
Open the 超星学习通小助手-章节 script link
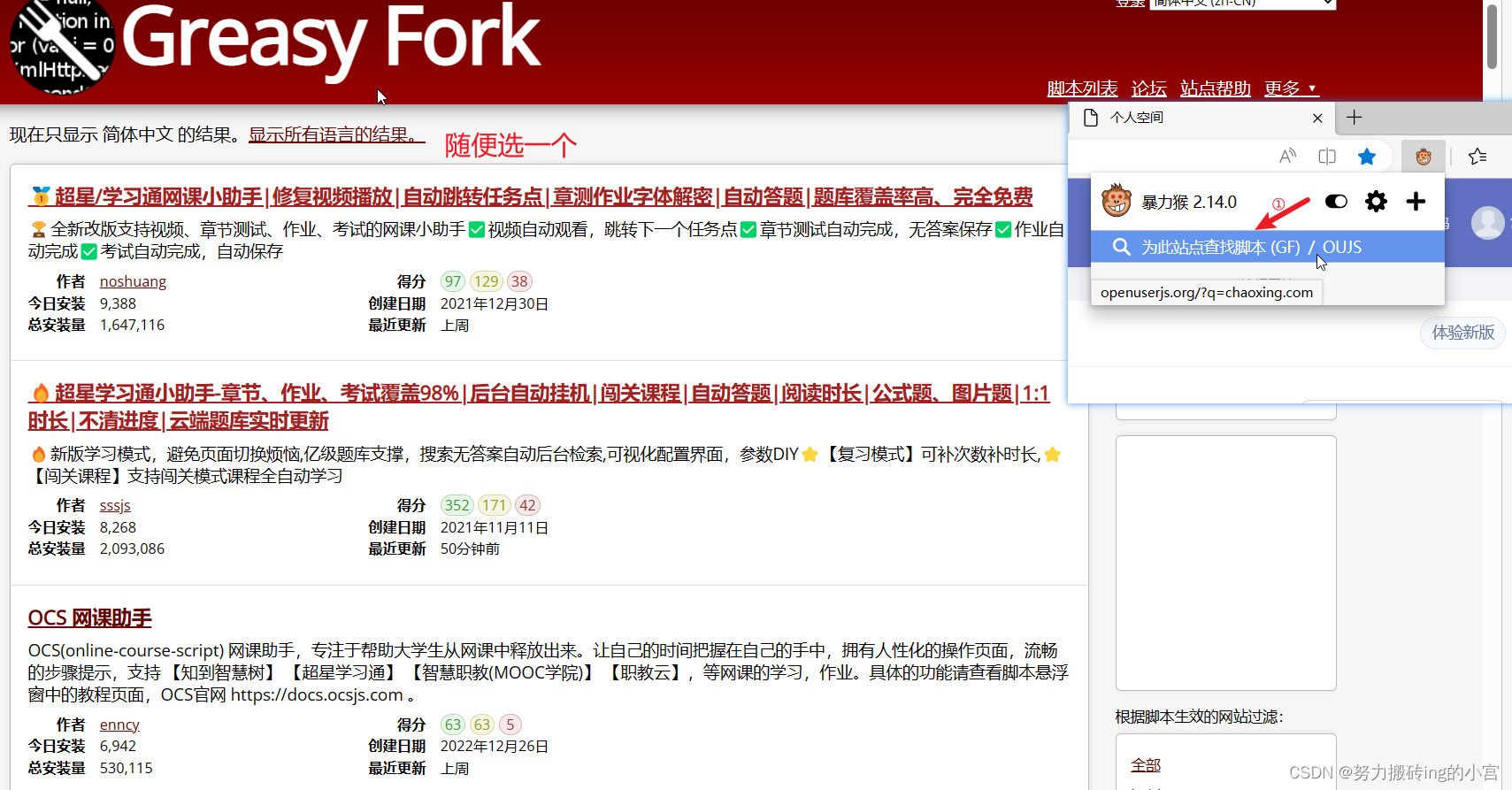(x=539, y=407)
